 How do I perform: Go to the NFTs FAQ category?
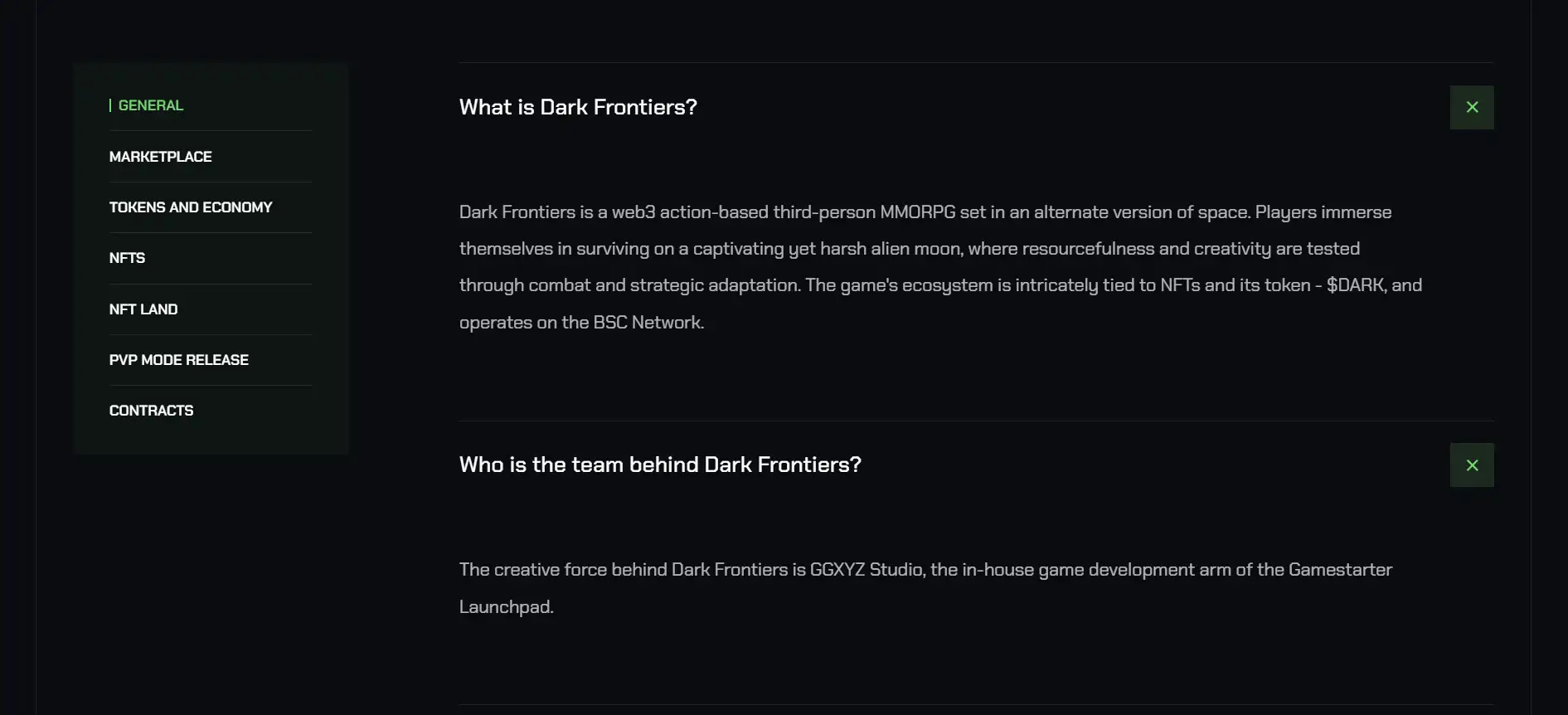tap(127, 258)
